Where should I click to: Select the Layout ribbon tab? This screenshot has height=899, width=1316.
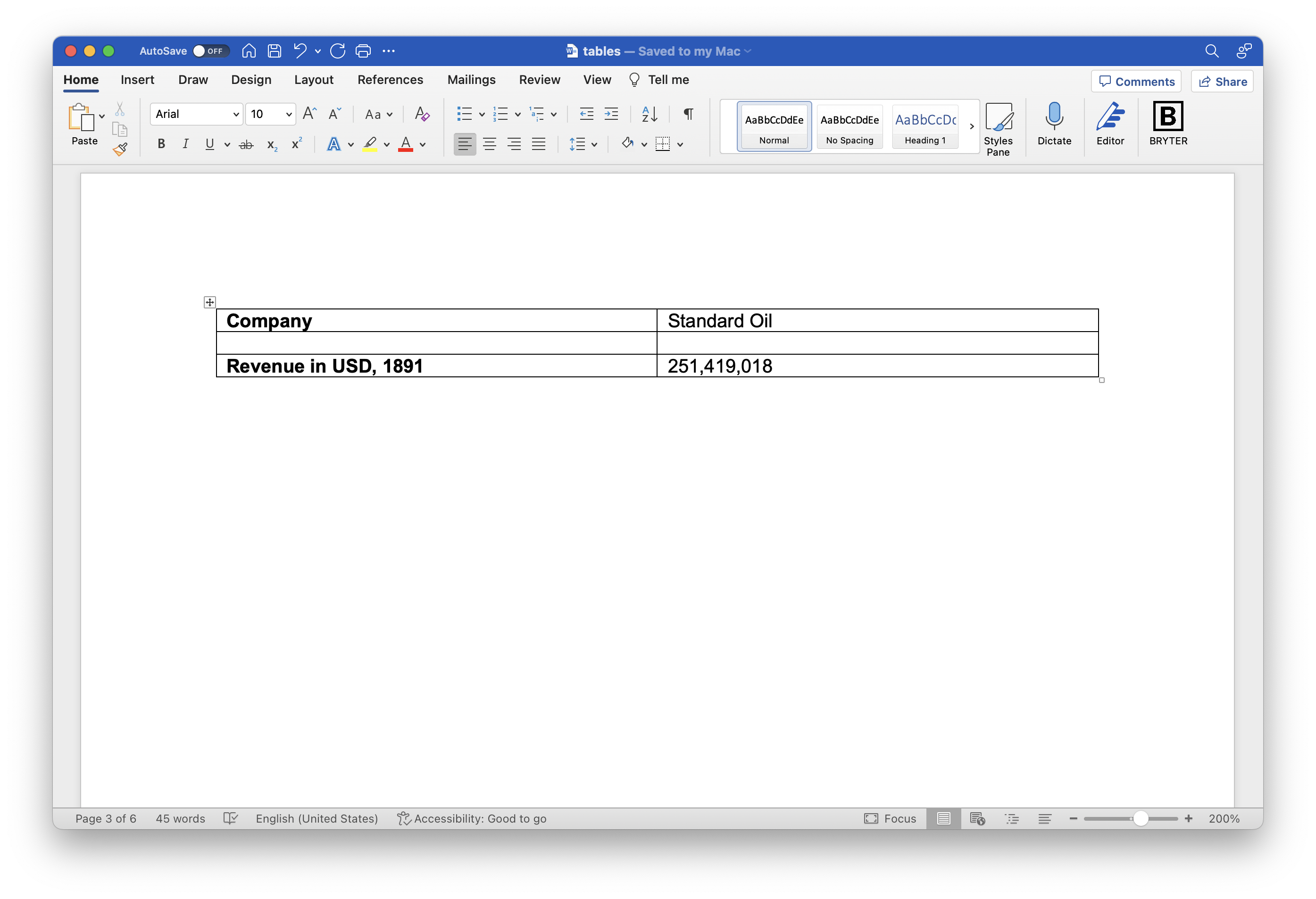tap(313, 79)
